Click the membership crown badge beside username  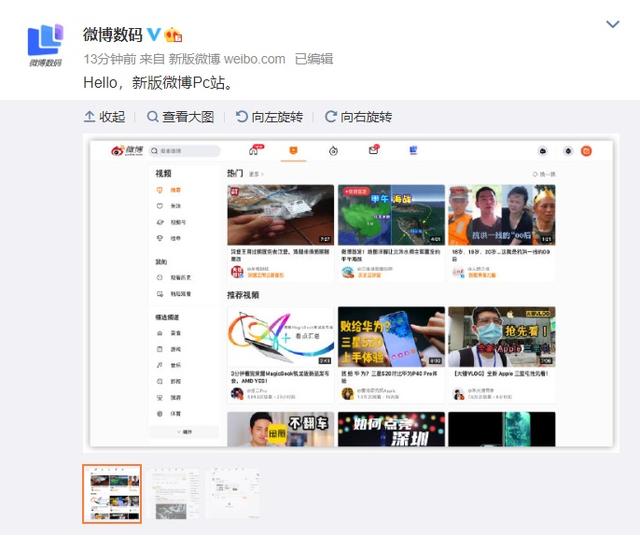coord(173,35)
